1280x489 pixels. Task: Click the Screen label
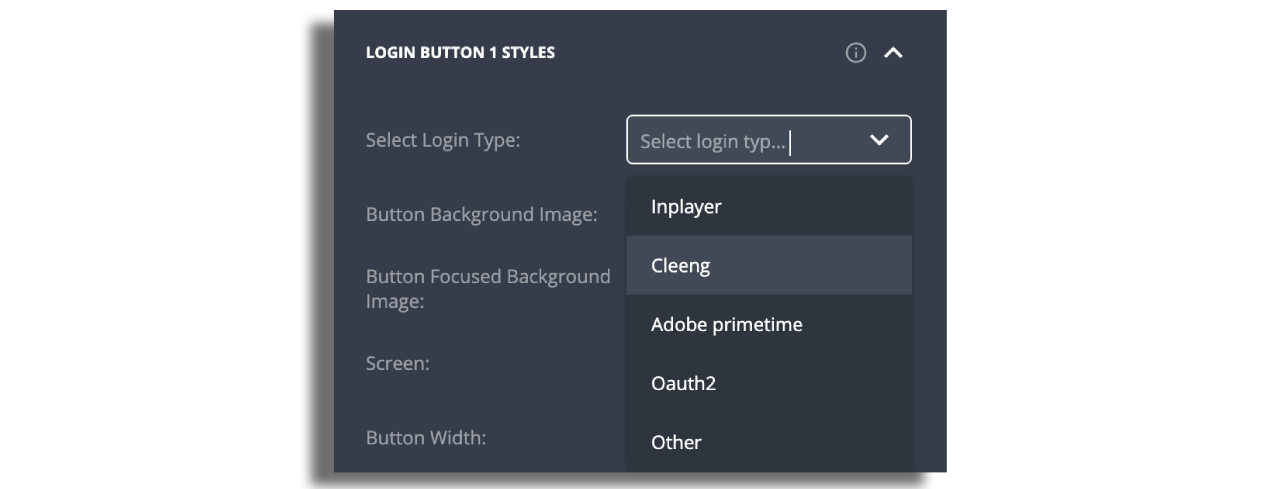tap(397, 363)
